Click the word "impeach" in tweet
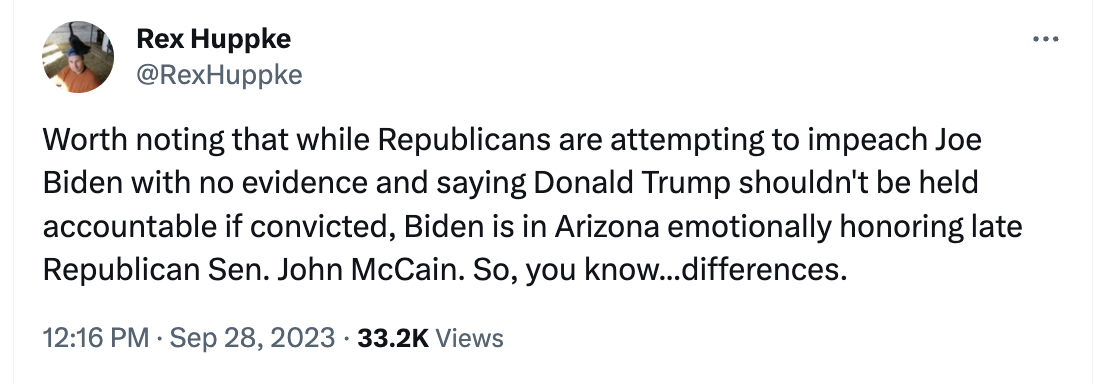Viewport: 1112px width, 384px height. coord(856,141)
